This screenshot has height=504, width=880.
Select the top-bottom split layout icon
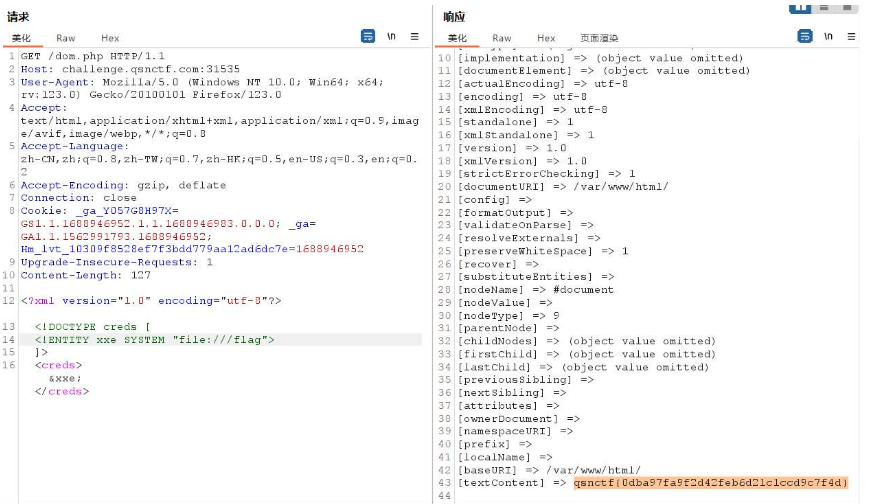(x=824, y=6)
